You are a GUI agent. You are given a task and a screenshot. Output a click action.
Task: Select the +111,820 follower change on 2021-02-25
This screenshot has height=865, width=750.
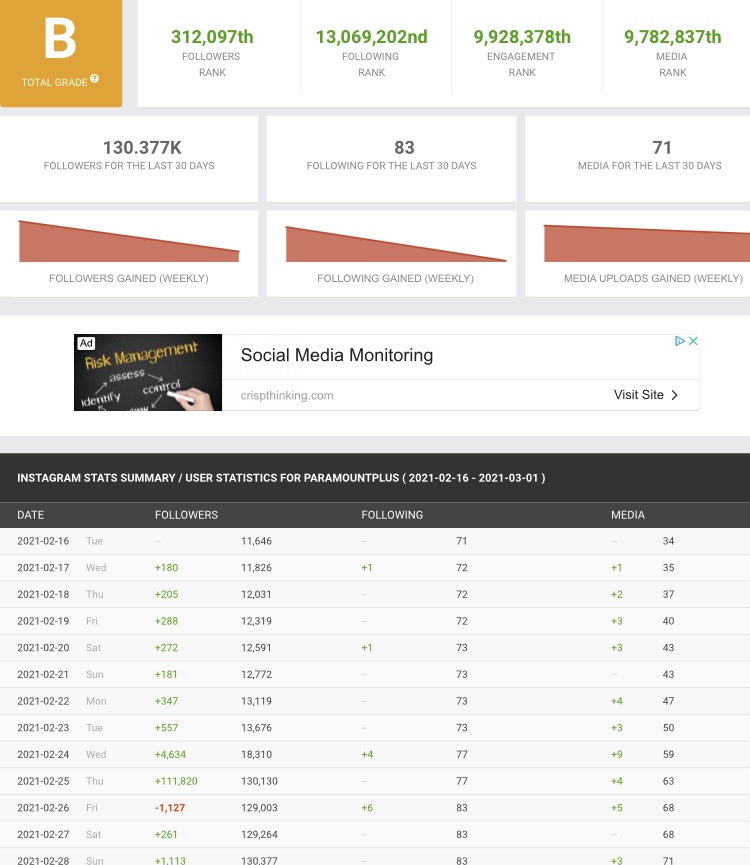[176, 781]
